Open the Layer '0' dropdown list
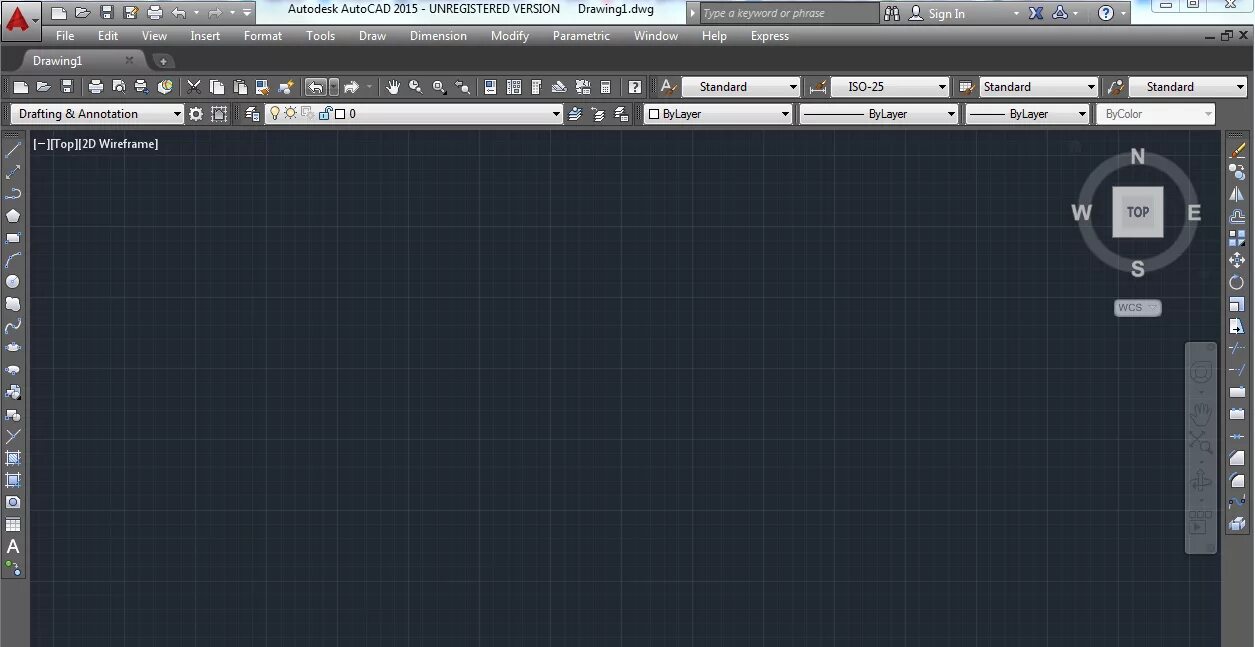This screenshot has width=1255, height=647. tap(415, 114)
